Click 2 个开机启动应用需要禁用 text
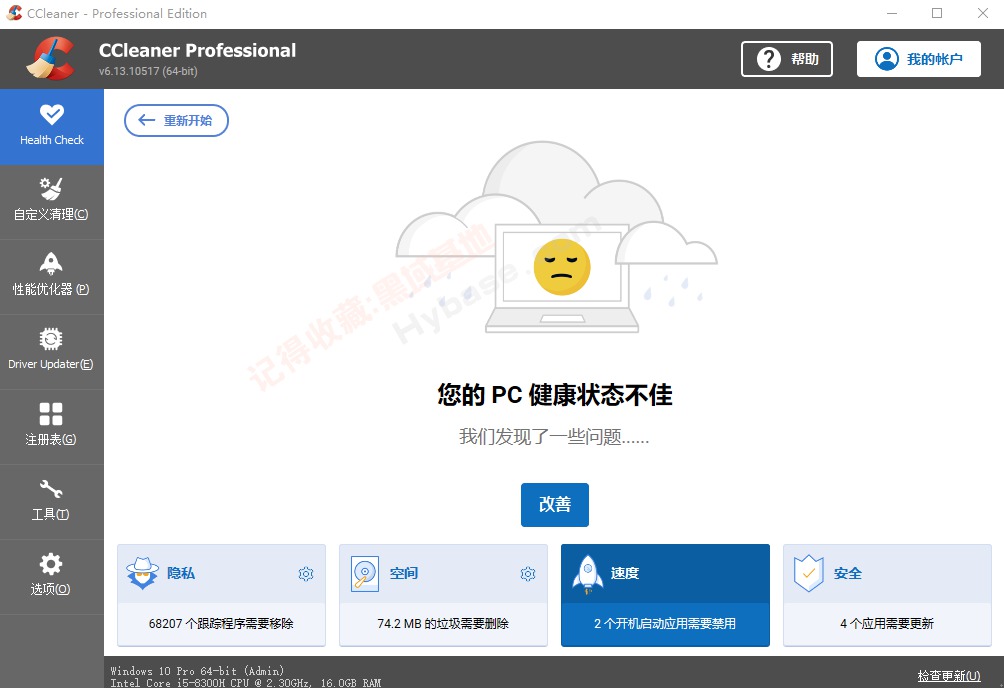Viewport: 1004px width, 688px height. pos(665,623)
